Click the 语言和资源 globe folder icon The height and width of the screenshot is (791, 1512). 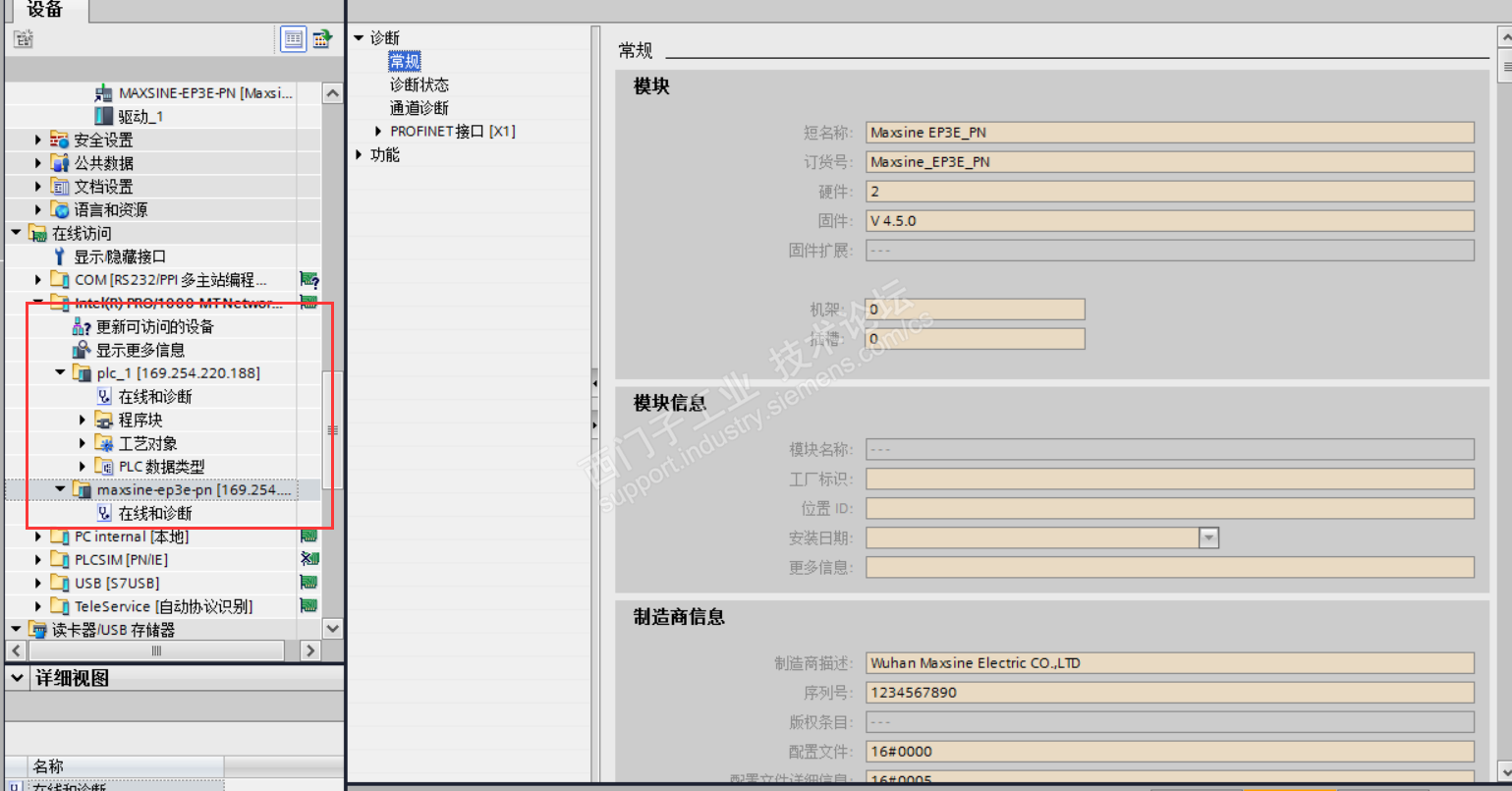[x=60, y=210]
